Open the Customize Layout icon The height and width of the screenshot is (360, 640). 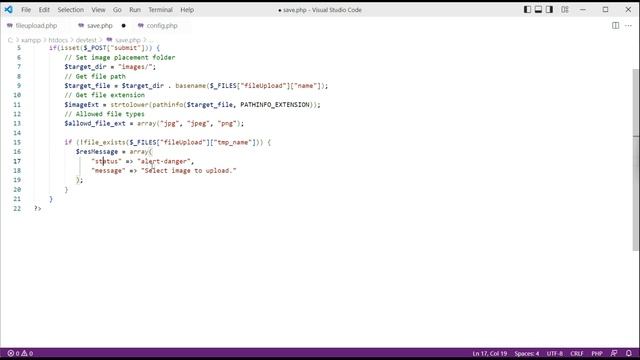(x=565, y=9)
